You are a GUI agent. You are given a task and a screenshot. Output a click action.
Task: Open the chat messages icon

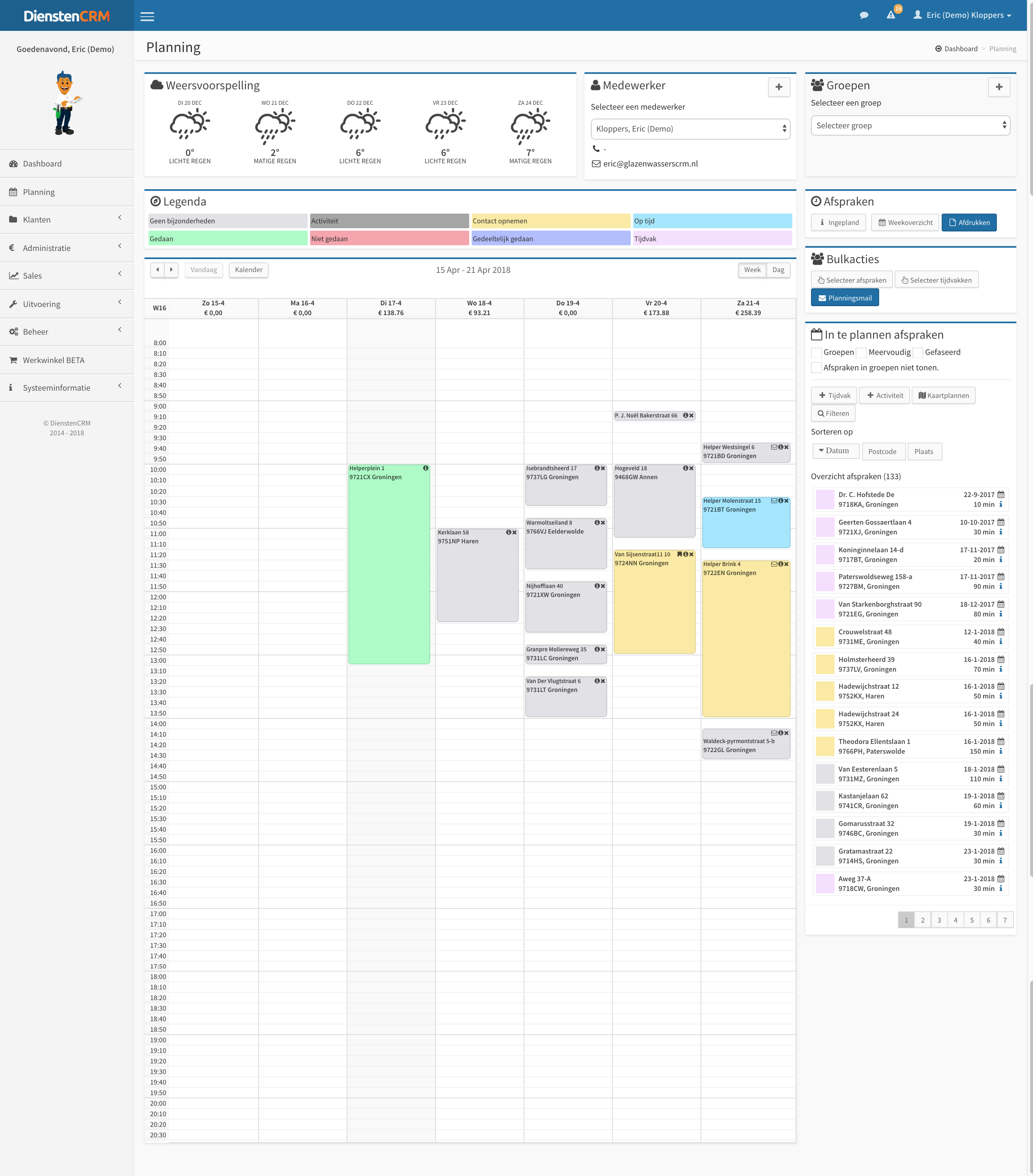(x=863, y=15)
